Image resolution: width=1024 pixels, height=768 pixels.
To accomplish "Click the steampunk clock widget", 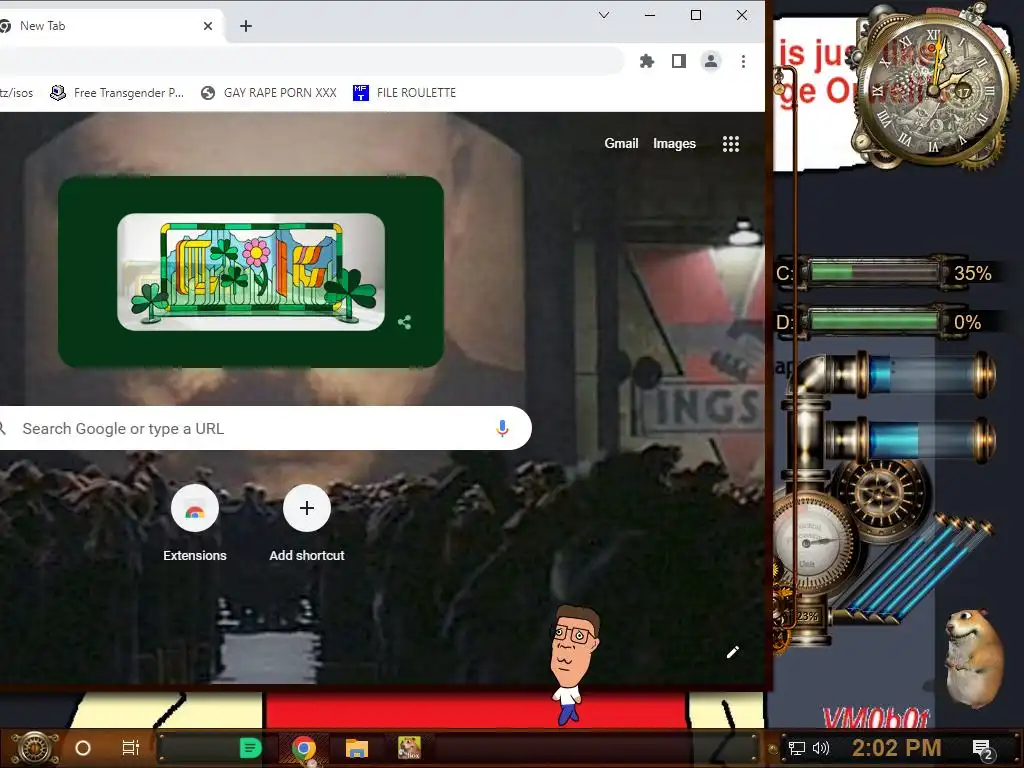I will click(x=933, y=88).
